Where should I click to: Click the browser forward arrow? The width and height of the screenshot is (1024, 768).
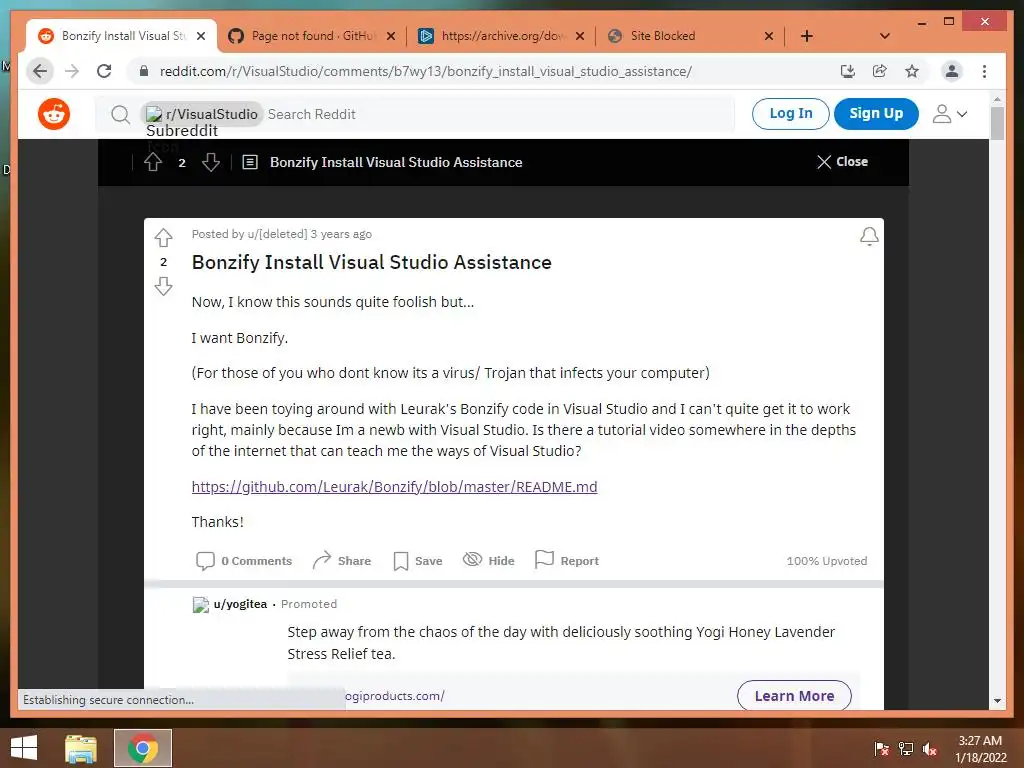pyautogui.click(x=72, y=71)
